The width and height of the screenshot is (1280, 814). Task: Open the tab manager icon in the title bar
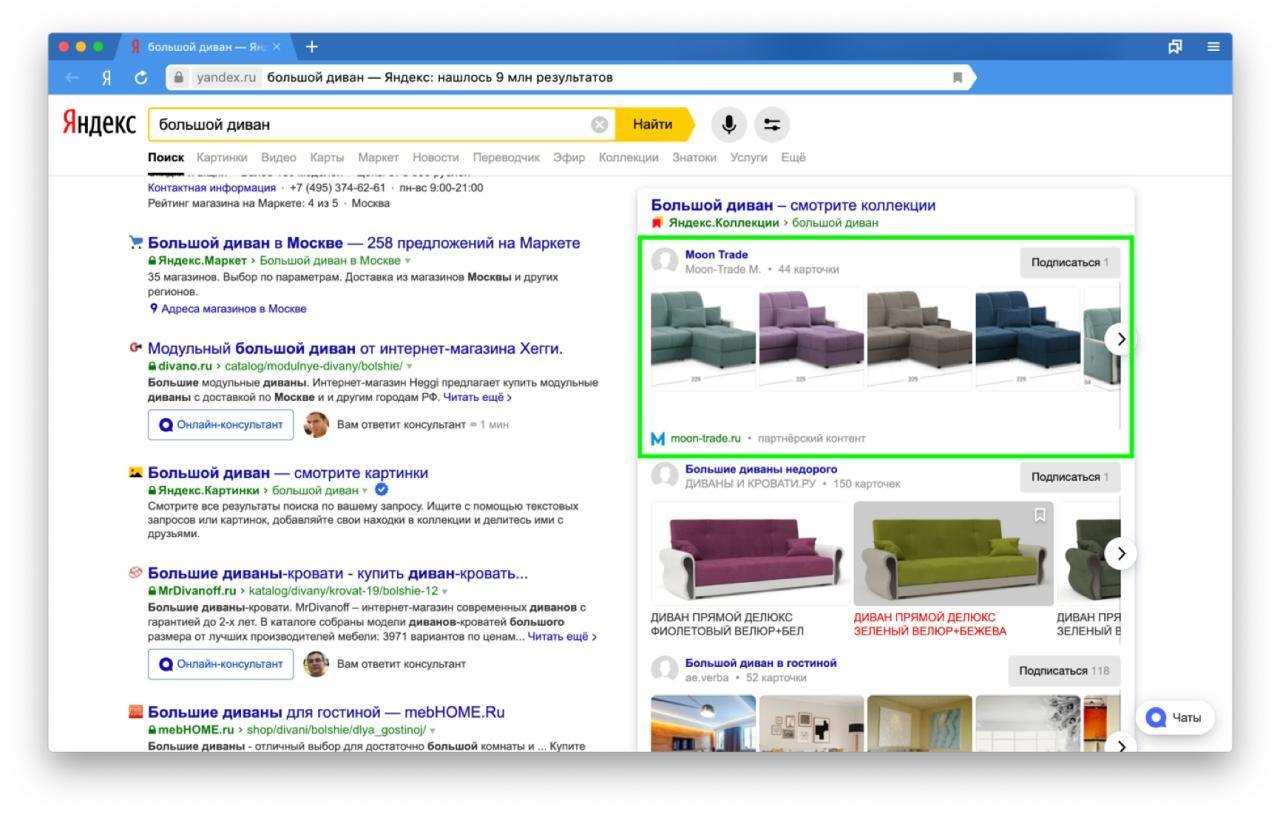(1174, 46)
